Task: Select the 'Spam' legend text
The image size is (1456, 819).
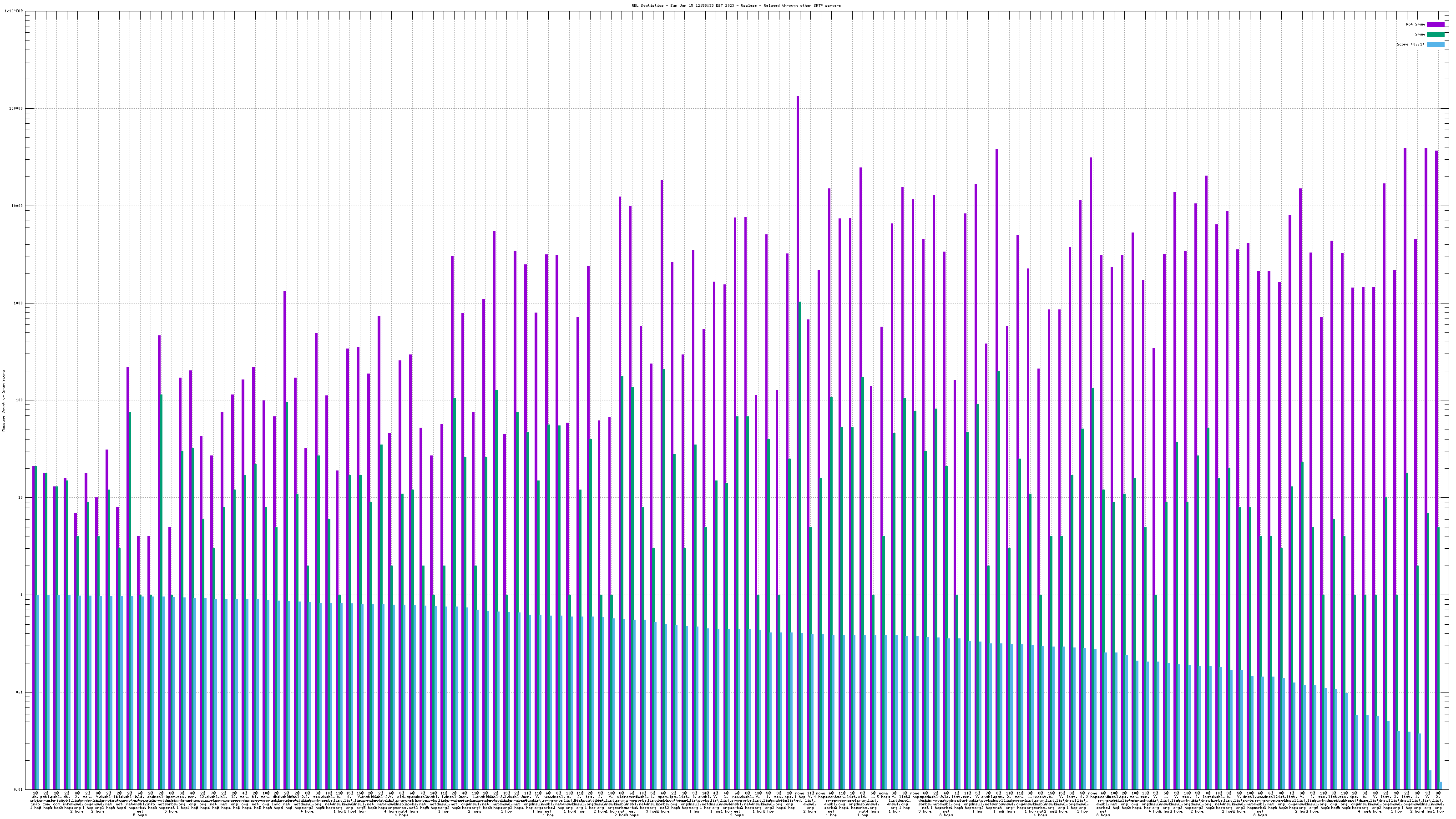Action: [x=1420, y=35]
